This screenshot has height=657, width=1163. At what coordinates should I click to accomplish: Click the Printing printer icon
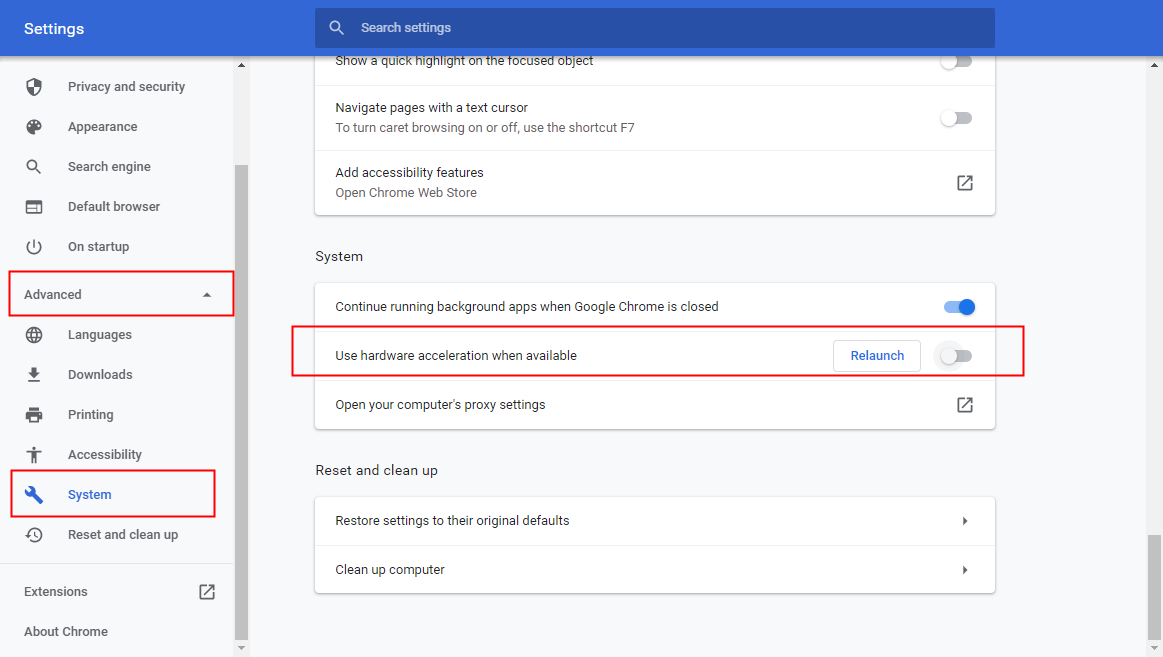coord(34,415)
